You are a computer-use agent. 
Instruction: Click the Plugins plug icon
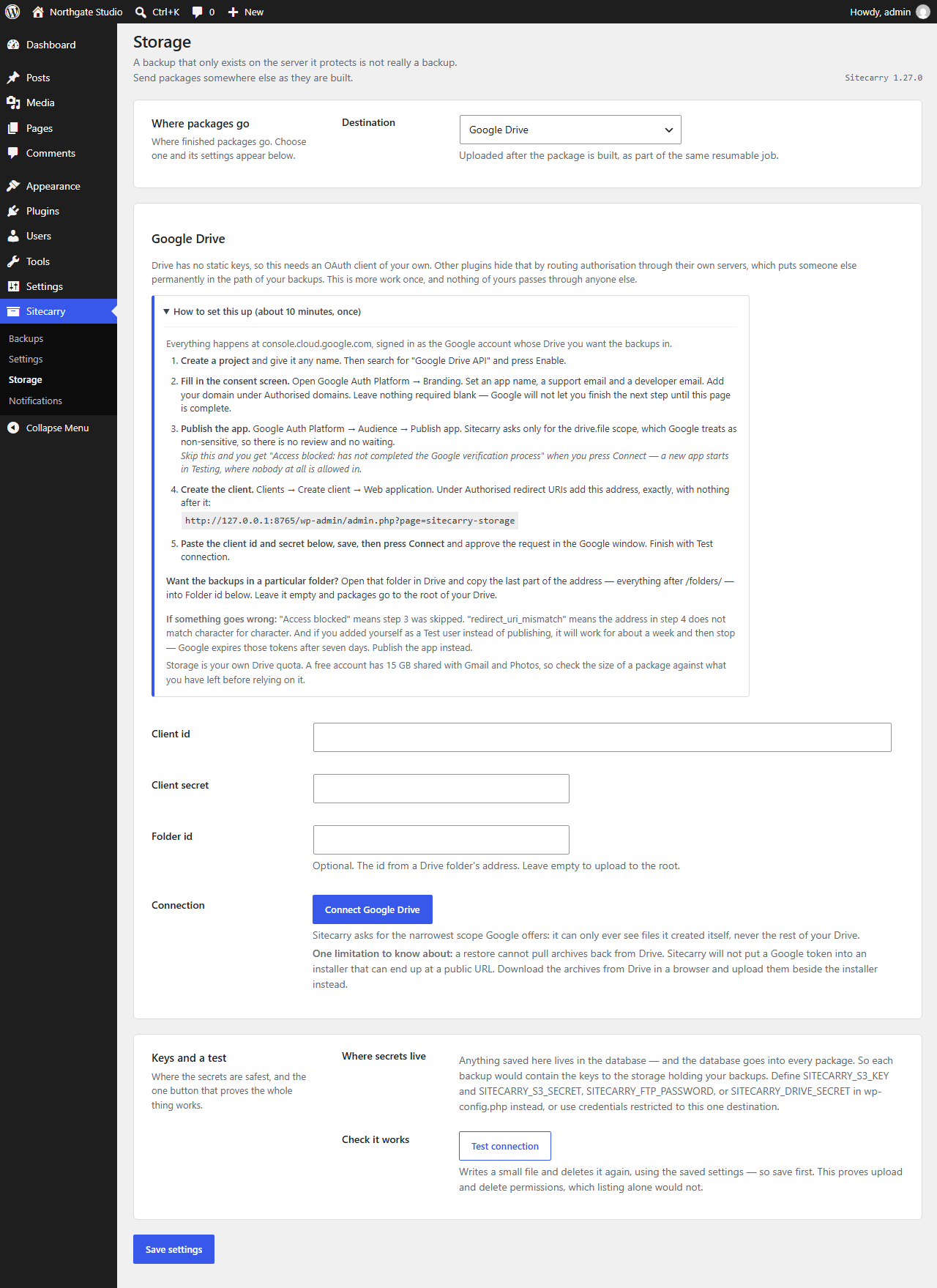13,211
